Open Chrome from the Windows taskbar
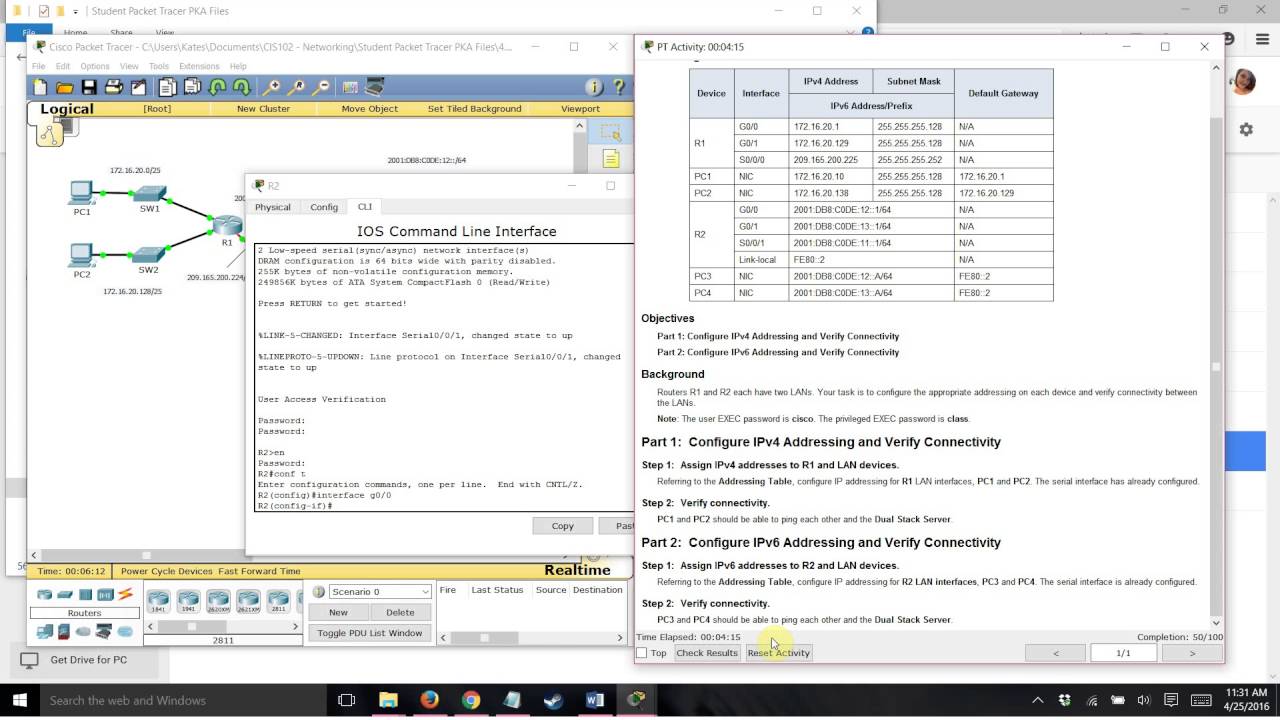The image size is (1280, 720). point(471,700)
